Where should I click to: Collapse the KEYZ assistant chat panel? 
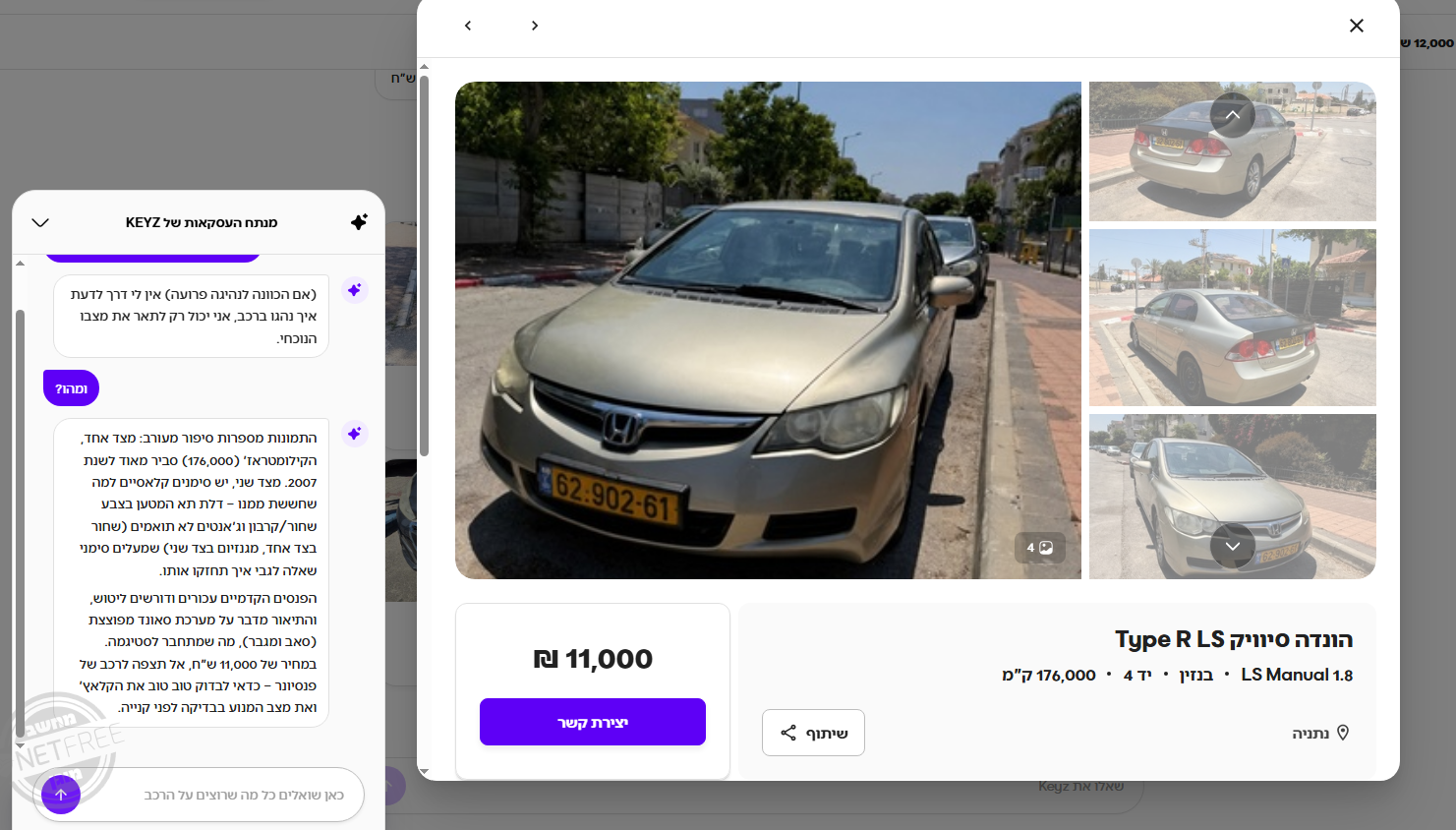click(x=40, y=222)
